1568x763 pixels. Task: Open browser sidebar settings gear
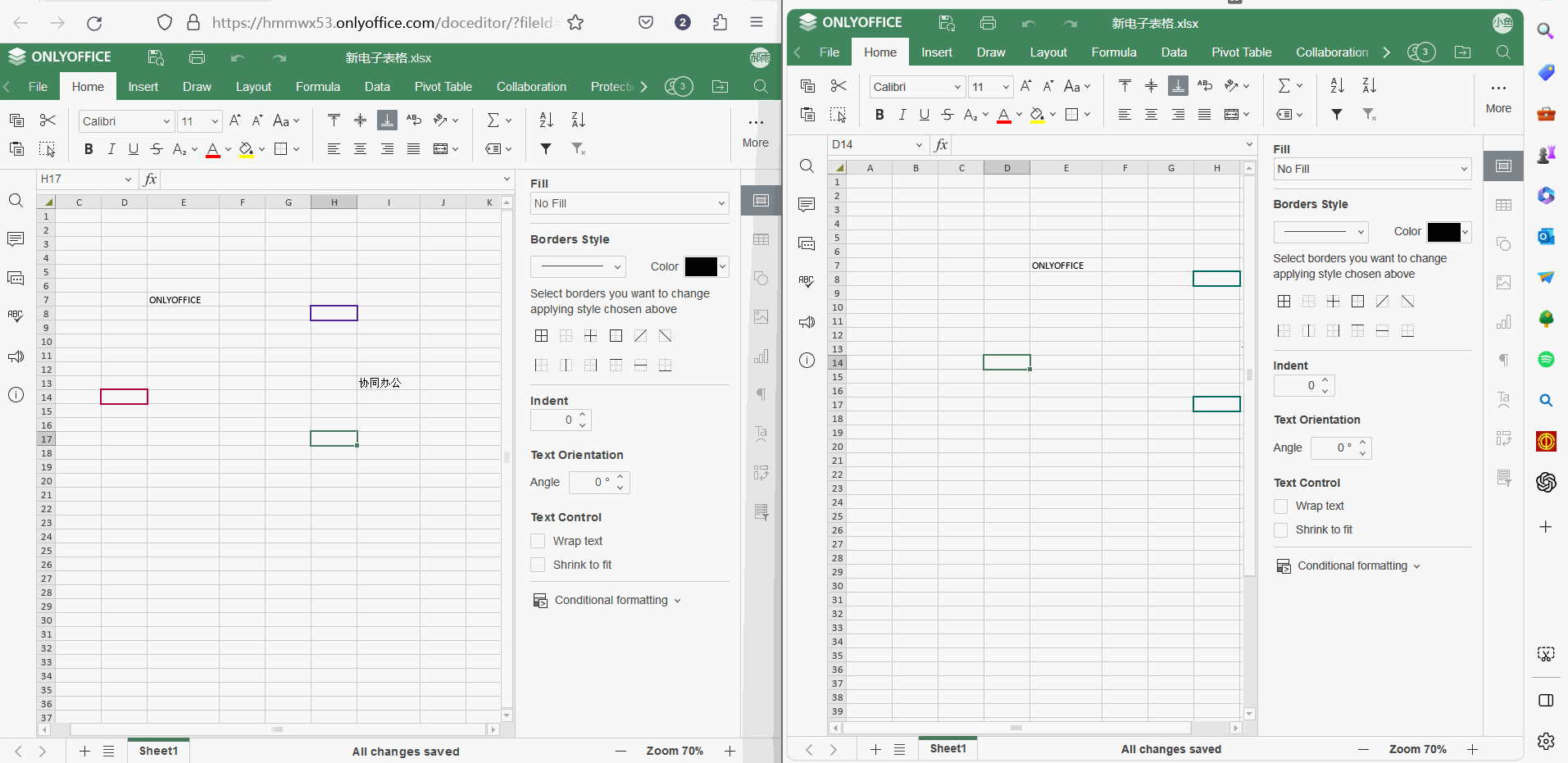1546,741
